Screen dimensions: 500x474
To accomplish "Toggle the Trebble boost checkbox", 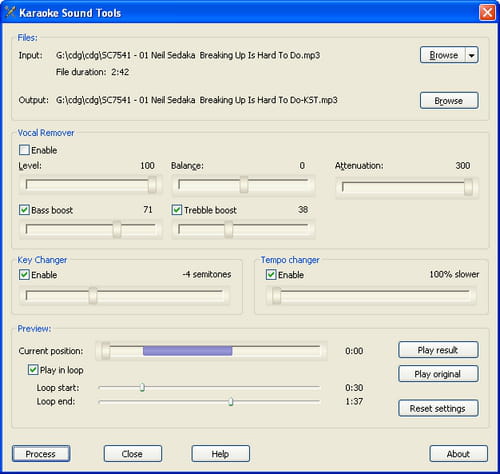I will [x=177, y=210].
